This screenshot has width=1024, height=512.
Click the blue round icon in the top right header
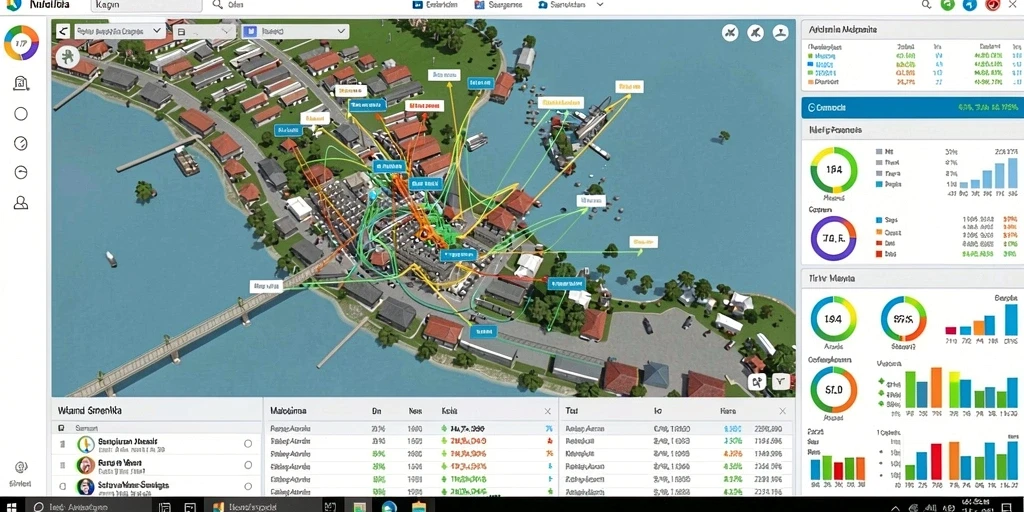(970, 5)
